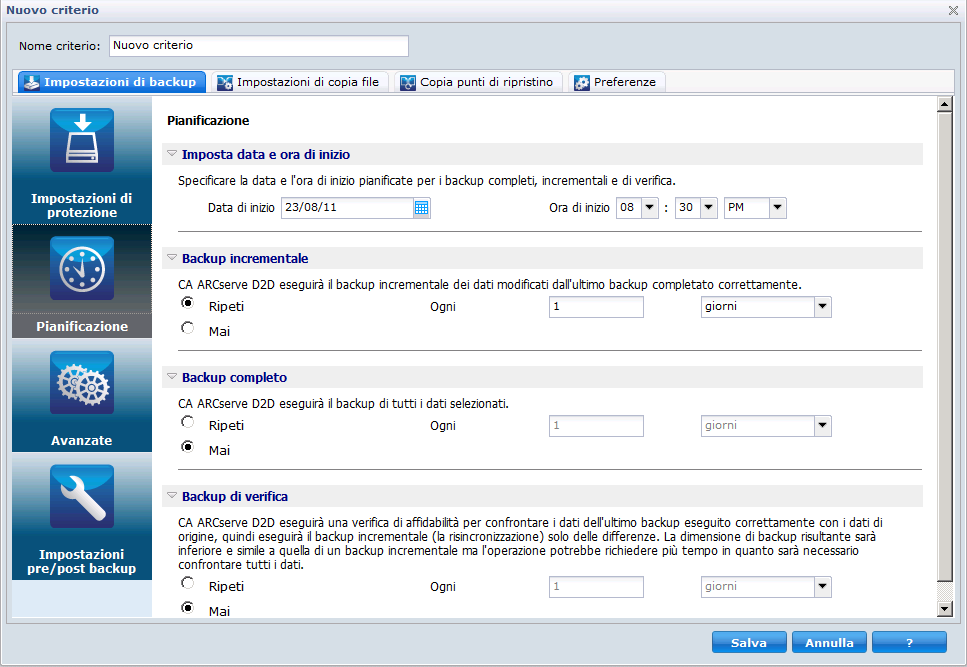Screen dimensions: 967x667
Task: Close the Nuovo criterio dialog
Action: click(953, 10)
